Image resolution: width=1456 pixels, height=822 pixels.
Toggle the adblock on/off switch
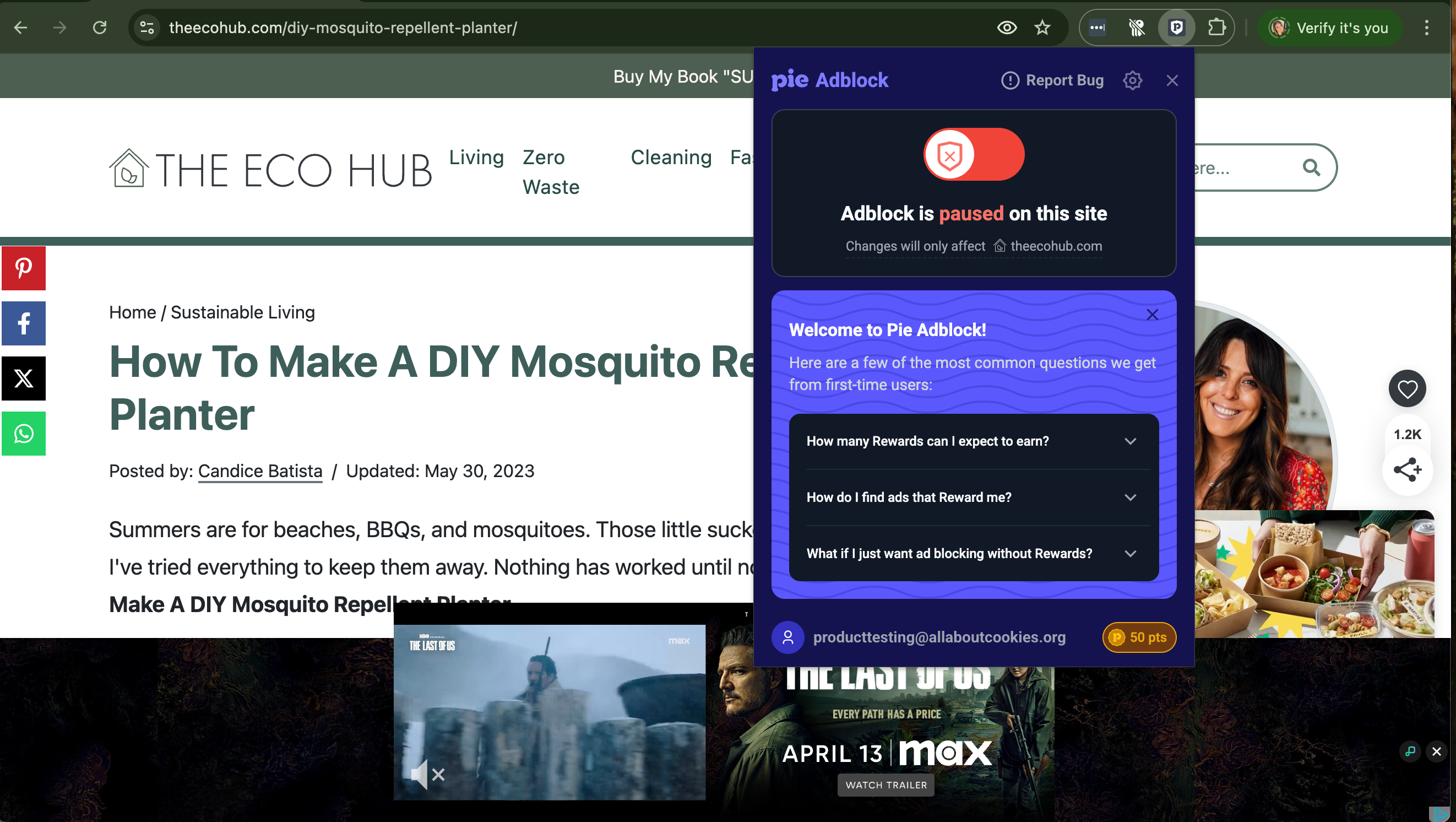coord(973,154)
